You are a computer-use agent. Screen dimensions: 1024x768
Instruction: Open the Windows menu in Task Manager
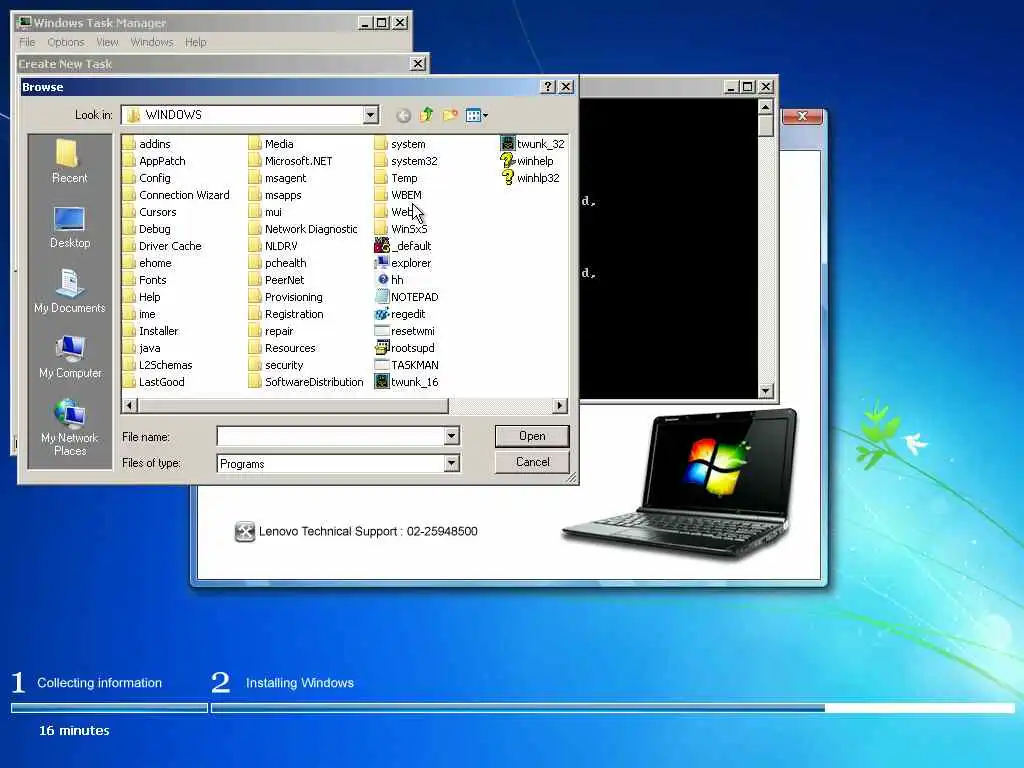(x=152, y=42)
